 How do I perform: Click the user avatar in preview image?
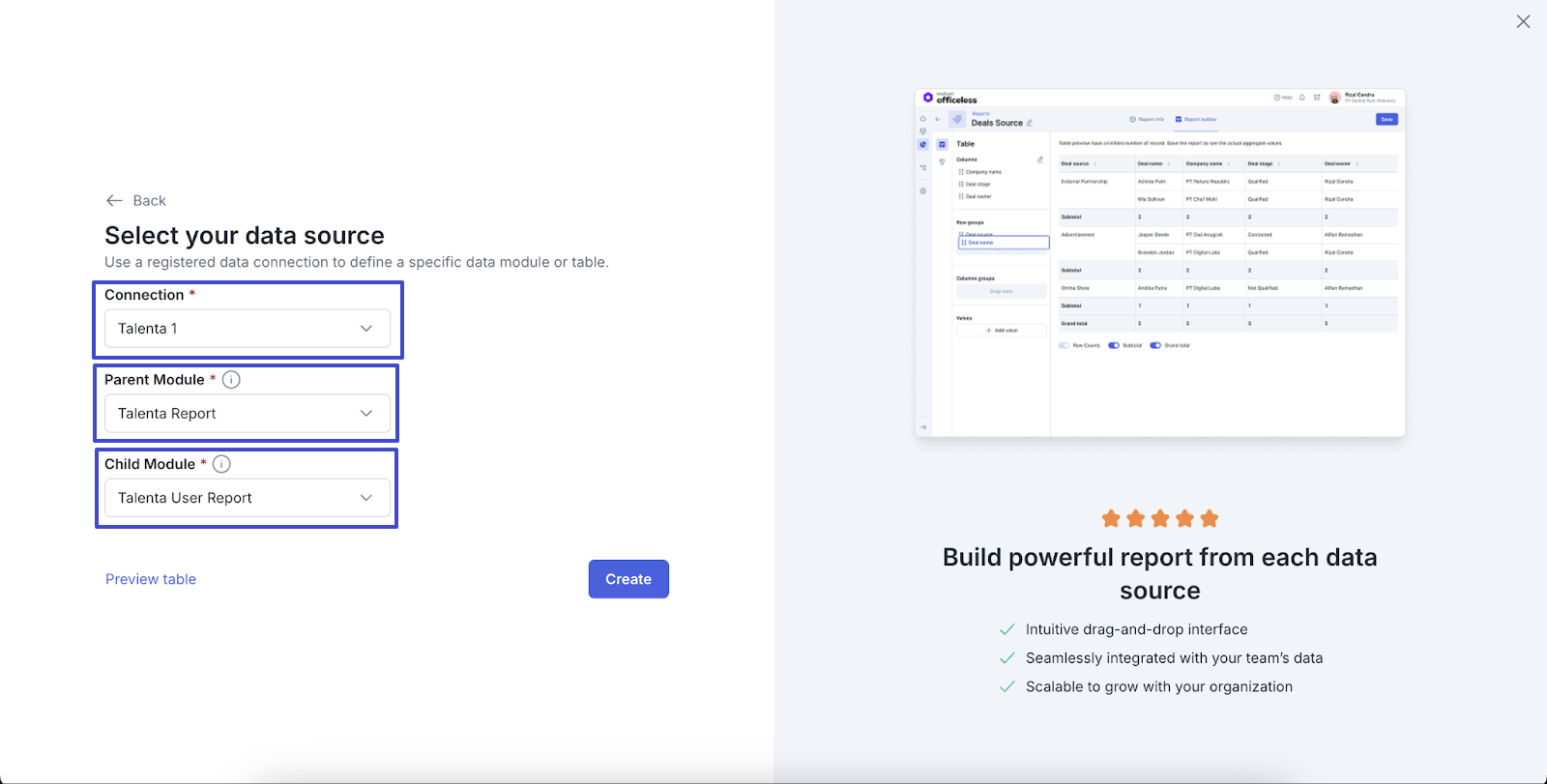coord(1334,98)
